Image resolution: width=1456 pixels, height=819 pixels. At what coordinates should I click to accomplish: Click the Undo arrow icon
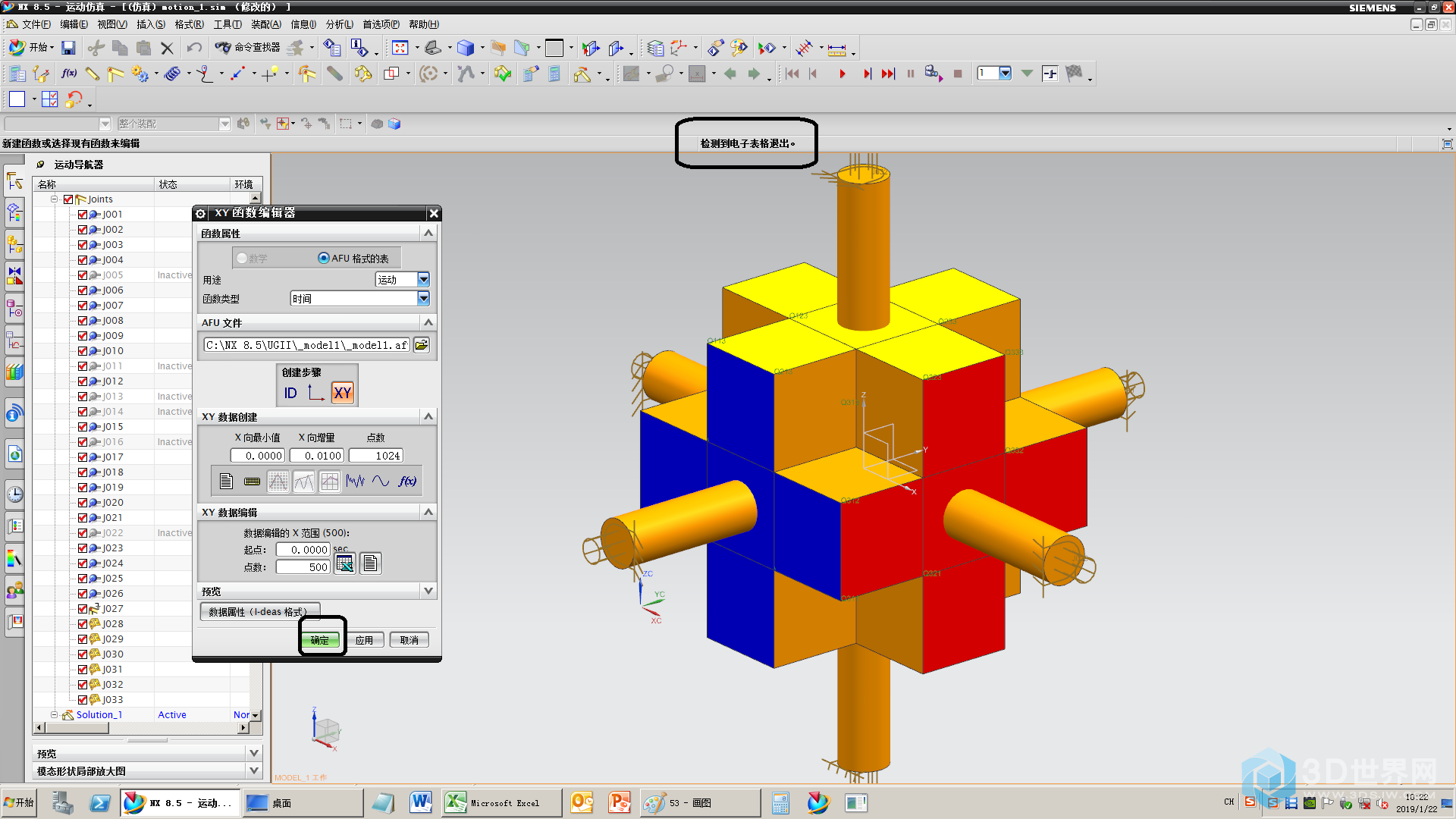pyautogui.click(x=194, y=48)
